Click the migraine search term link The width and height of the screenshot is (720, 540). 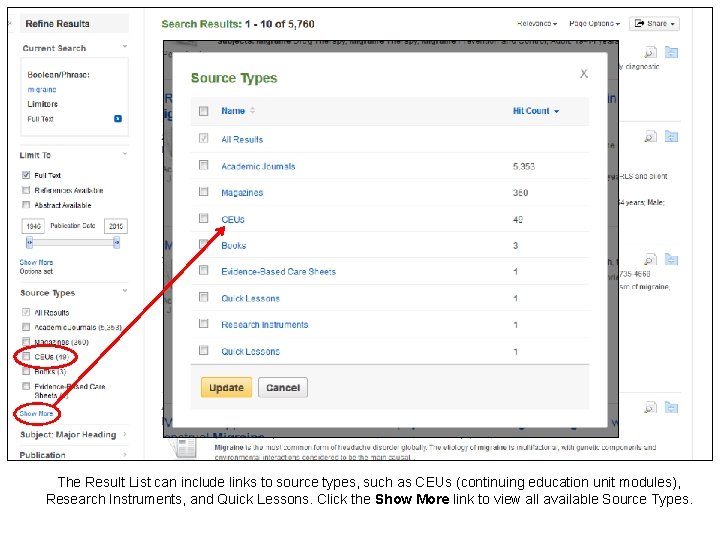tap(42, 90)
